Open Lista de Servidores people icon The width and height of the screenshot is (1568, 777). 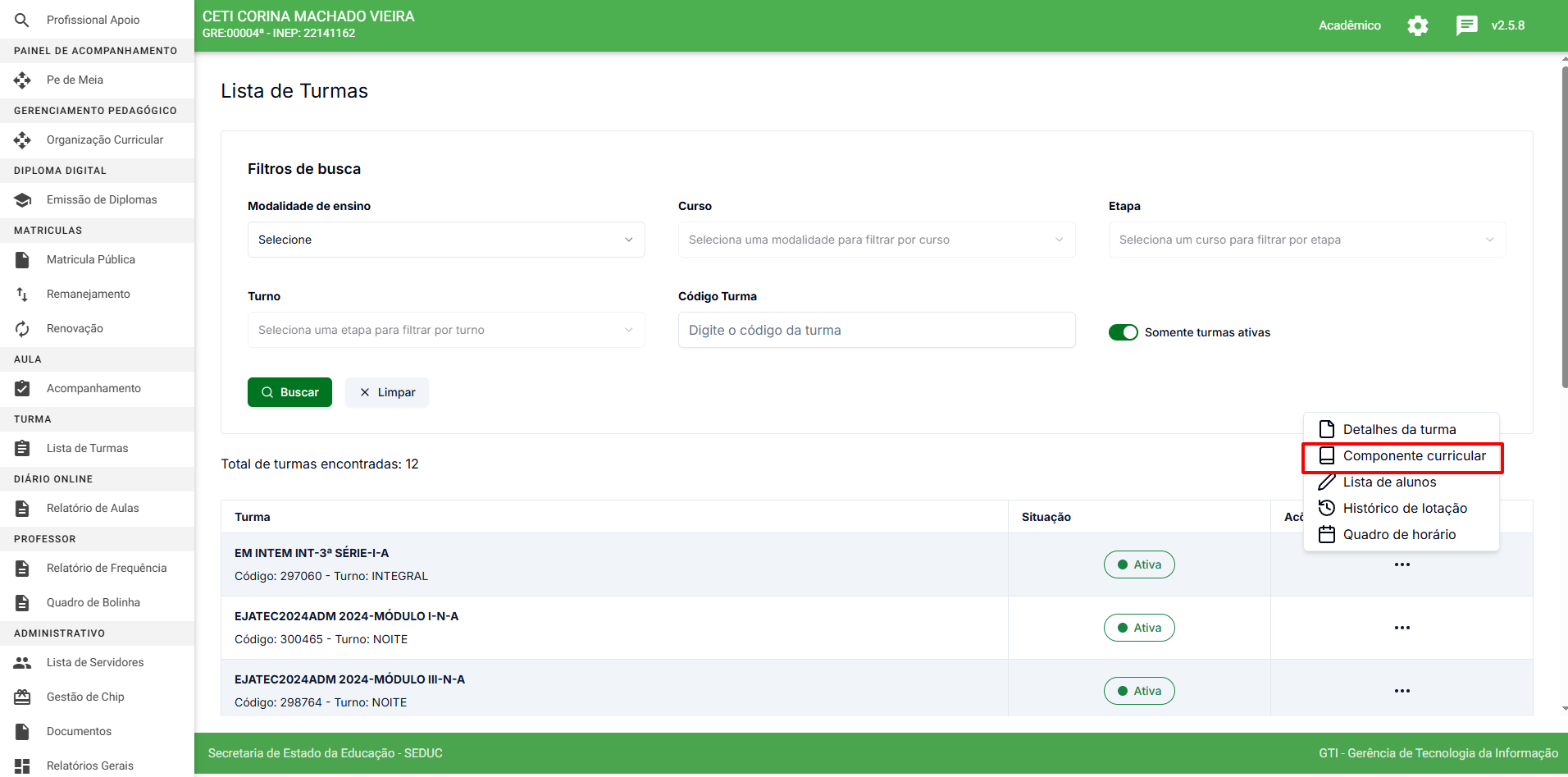(22, 662)
